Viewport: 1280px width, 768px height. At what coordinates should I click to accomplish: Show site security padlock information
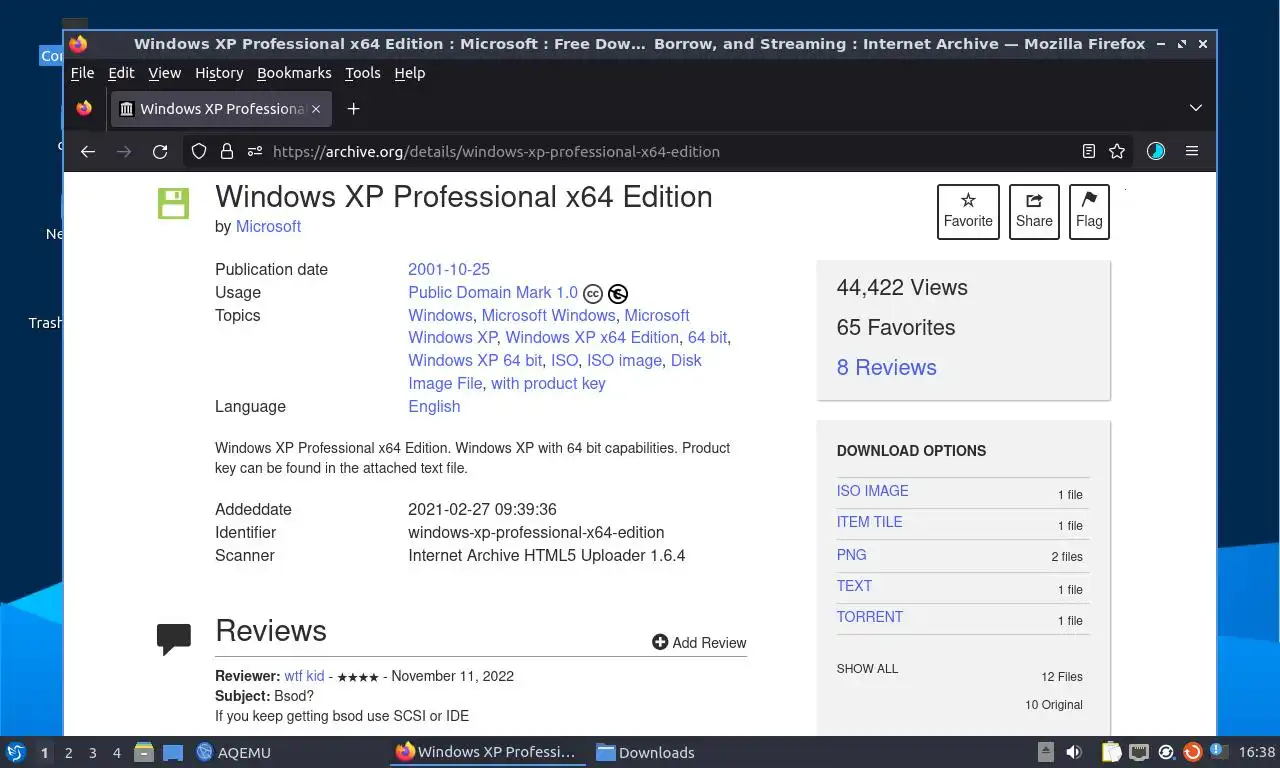tap(227, 152)
